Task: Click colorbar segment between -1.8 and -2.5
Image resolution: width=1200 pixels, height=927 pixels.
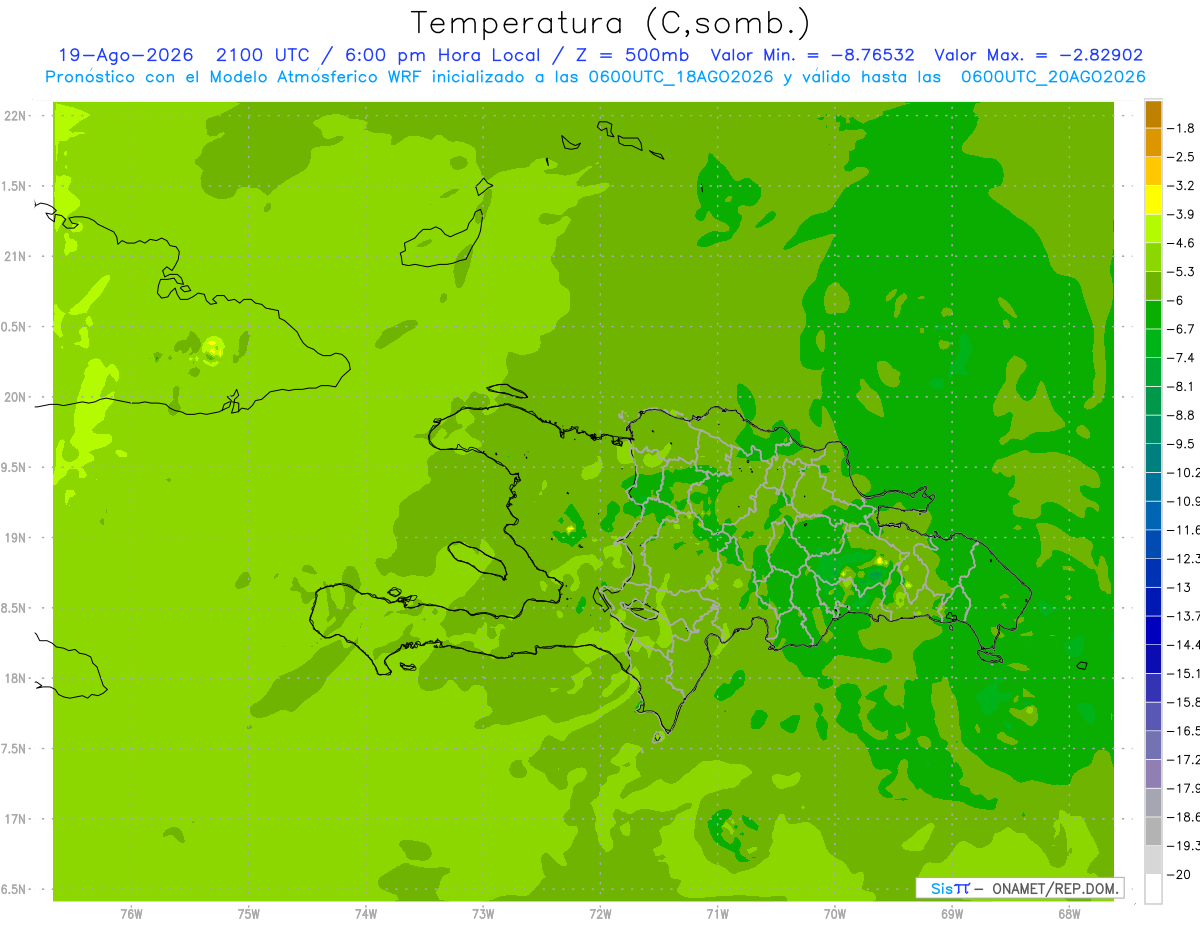Action: coord(1153,142)
